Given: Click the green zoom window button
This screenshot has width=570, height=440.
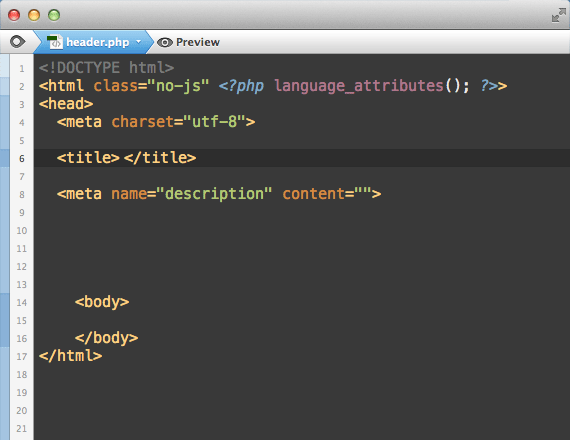Looking at the screenshot, I should (x=54, y=15).
